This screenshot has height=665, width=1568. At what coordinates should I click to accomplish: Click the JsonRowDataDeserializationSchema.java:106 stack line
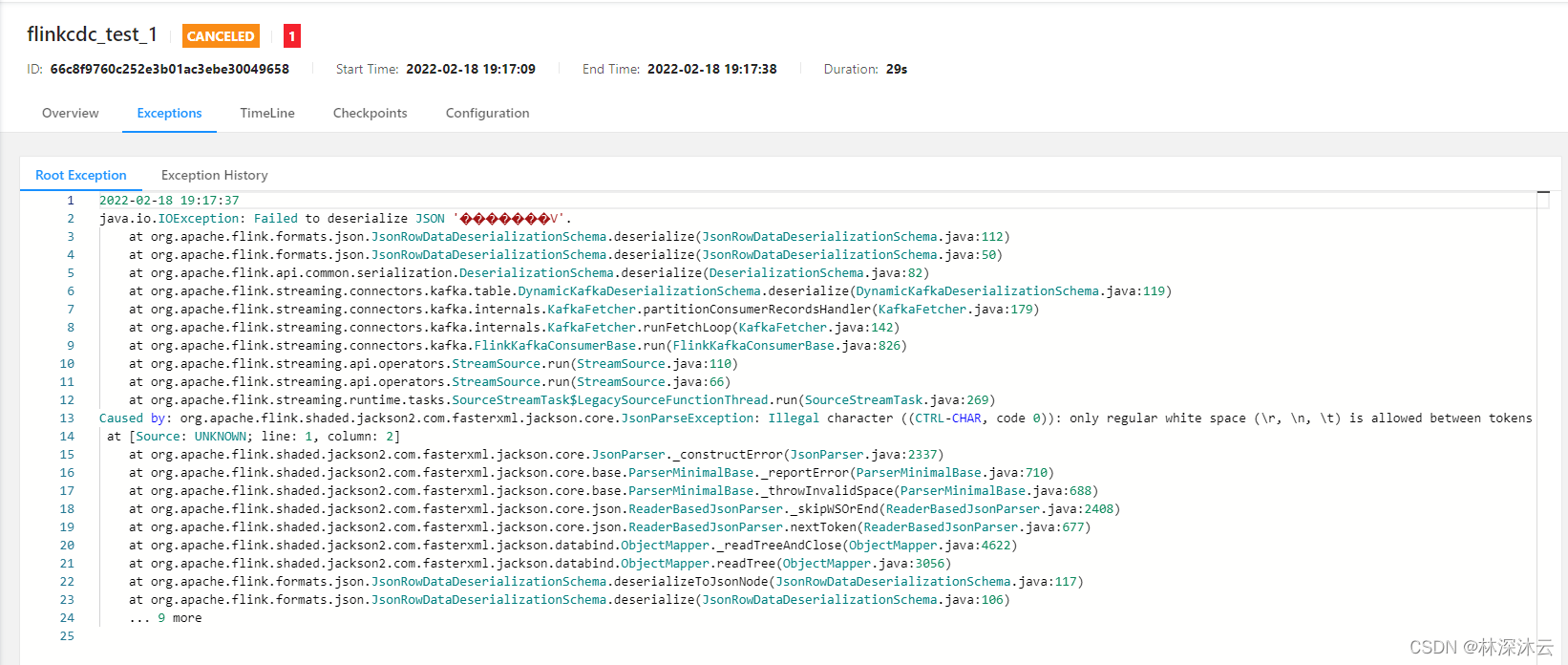569,600
